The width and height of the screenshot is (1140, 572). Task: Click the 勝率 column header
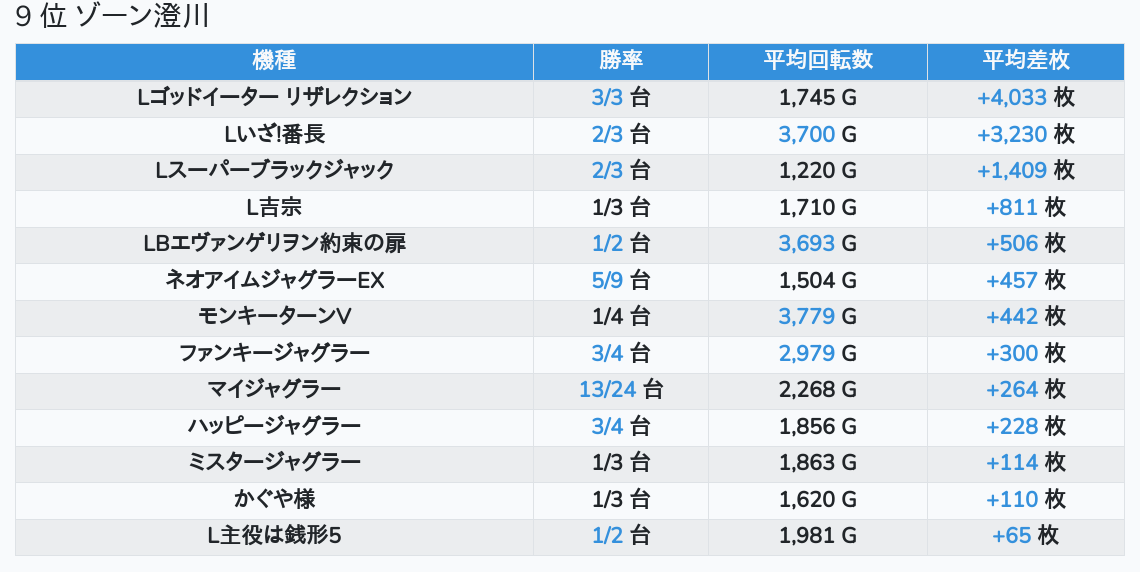[620, 61]
